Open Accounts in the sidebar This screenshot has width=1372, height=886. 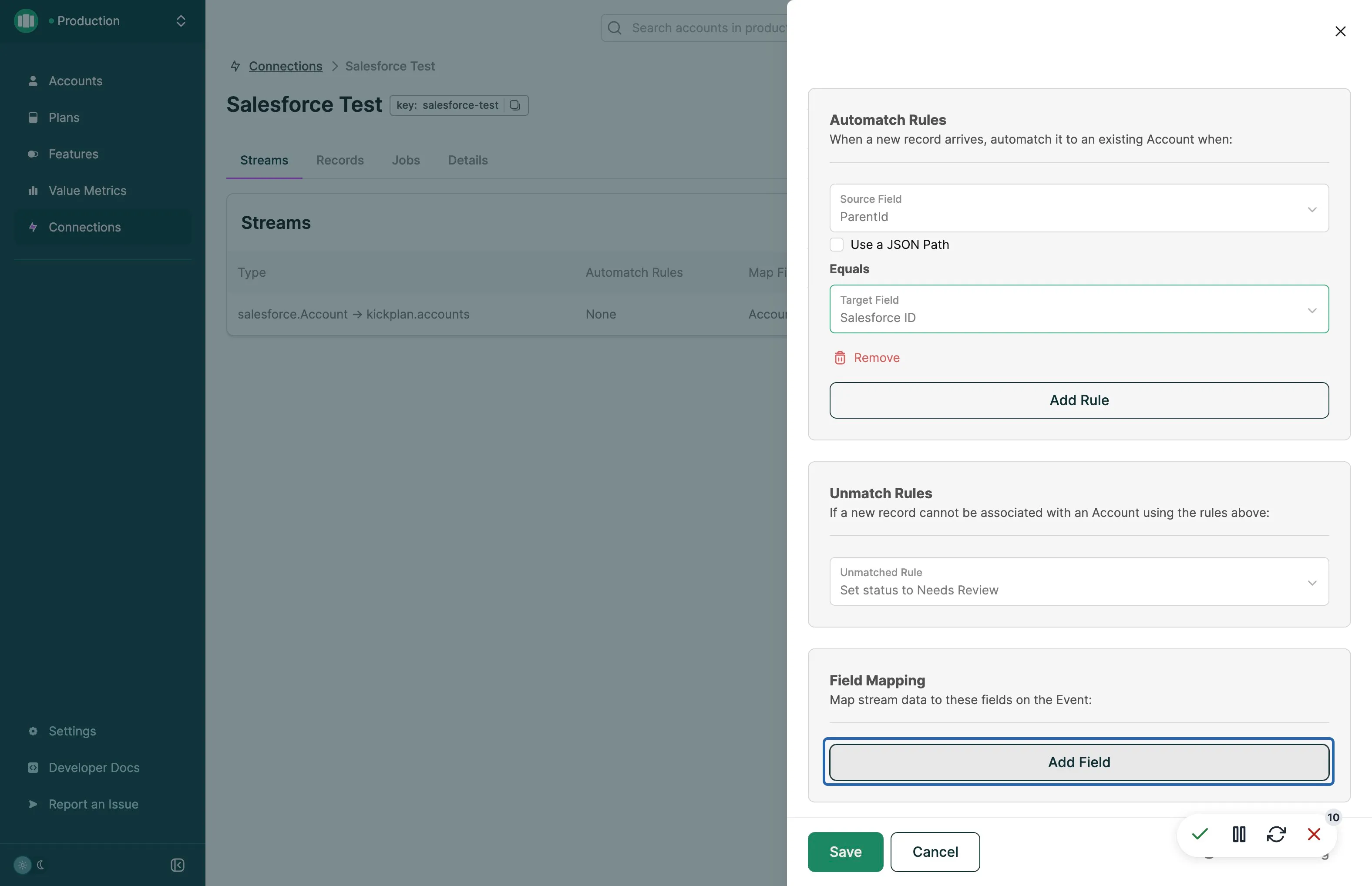(102, 81)
